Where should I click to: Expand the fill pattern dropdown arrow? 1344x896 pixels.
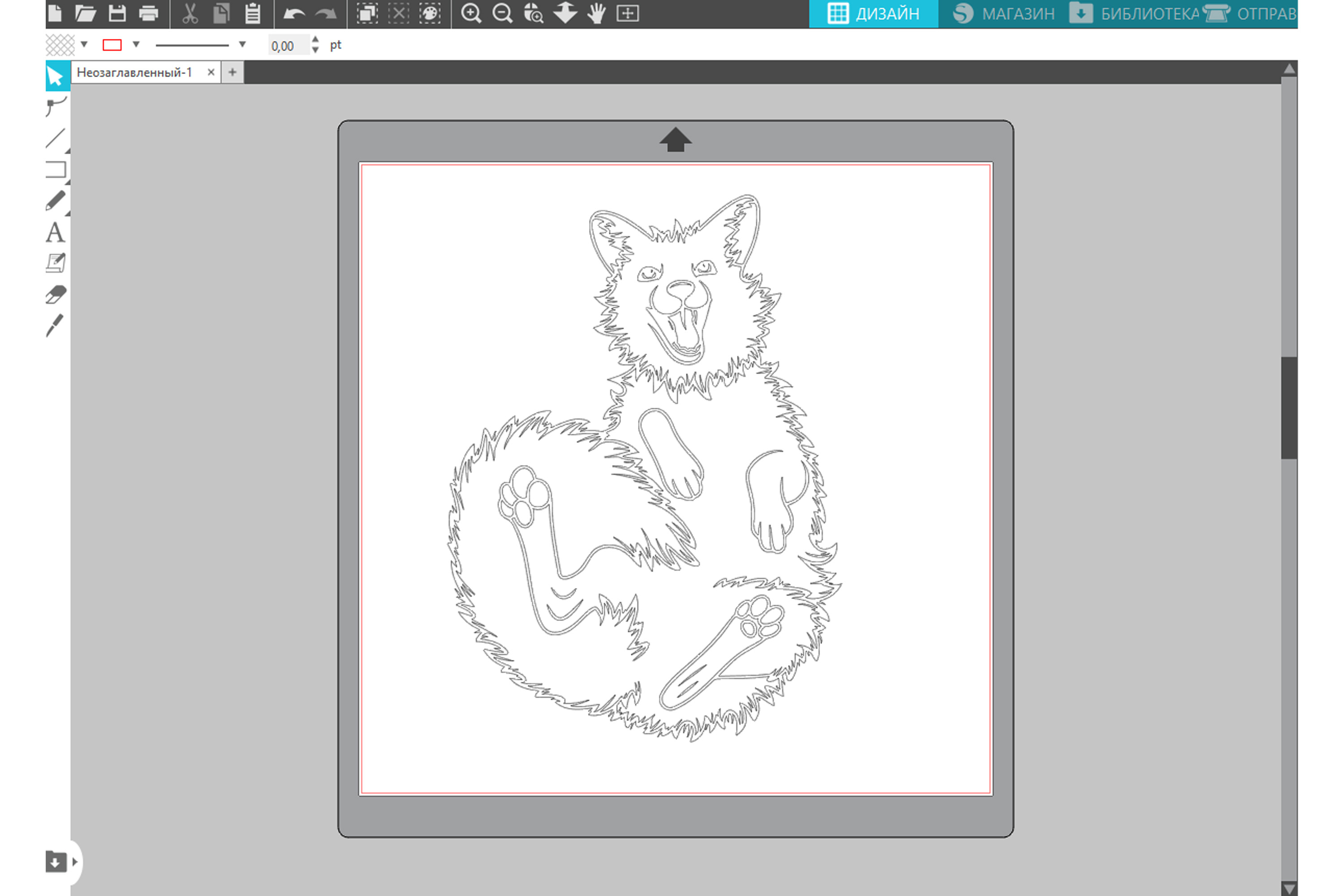pyautogui.click(x=84, y=44)
